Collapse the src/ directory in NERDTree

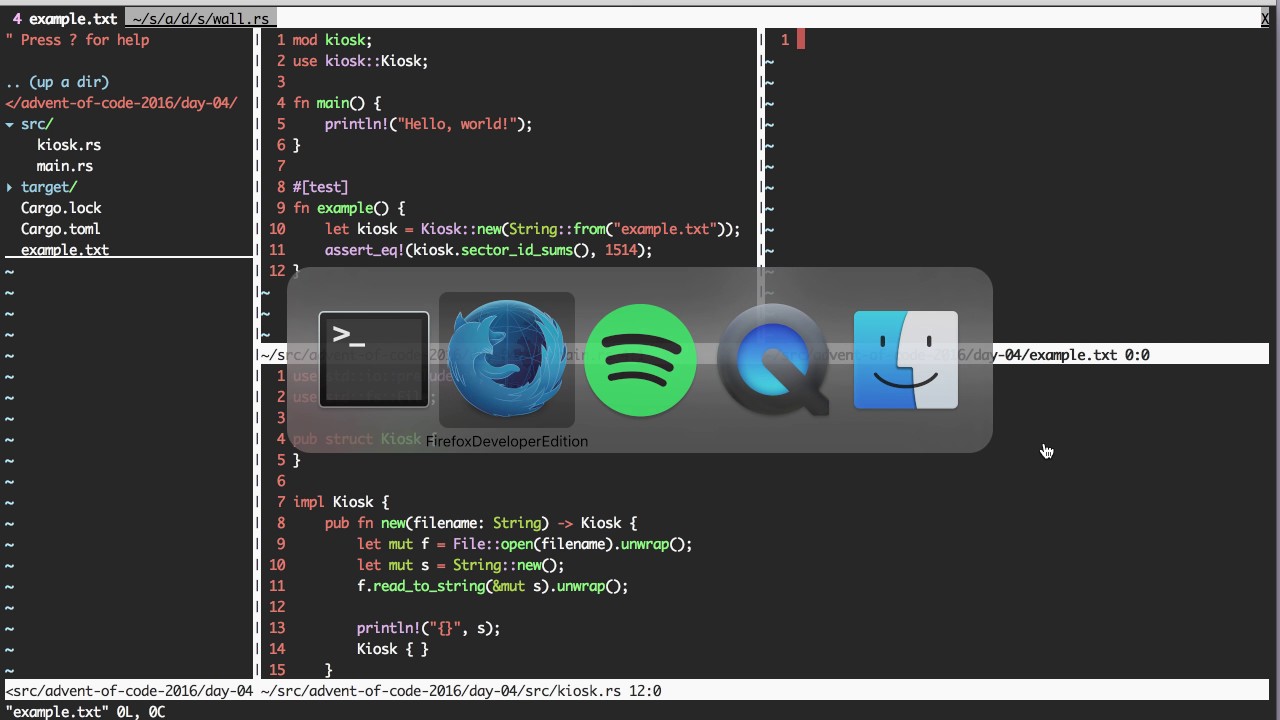pyautogui.click(x=30, y=124)
